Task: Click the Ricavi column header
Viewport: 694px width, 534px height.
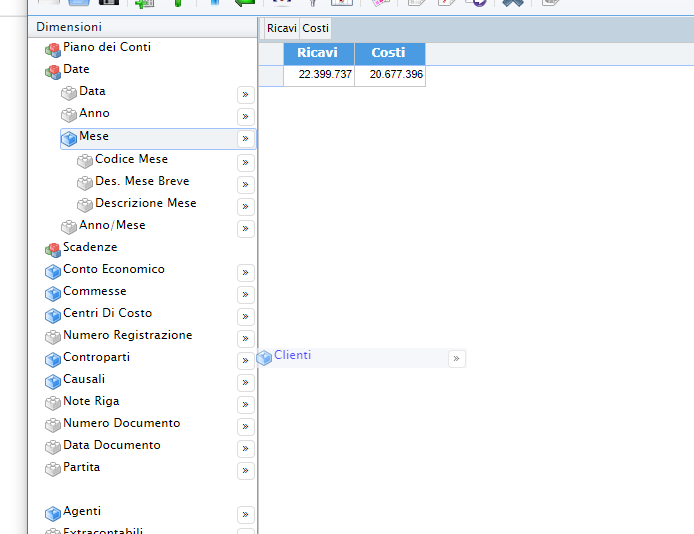Action: [x=318, y=53]
